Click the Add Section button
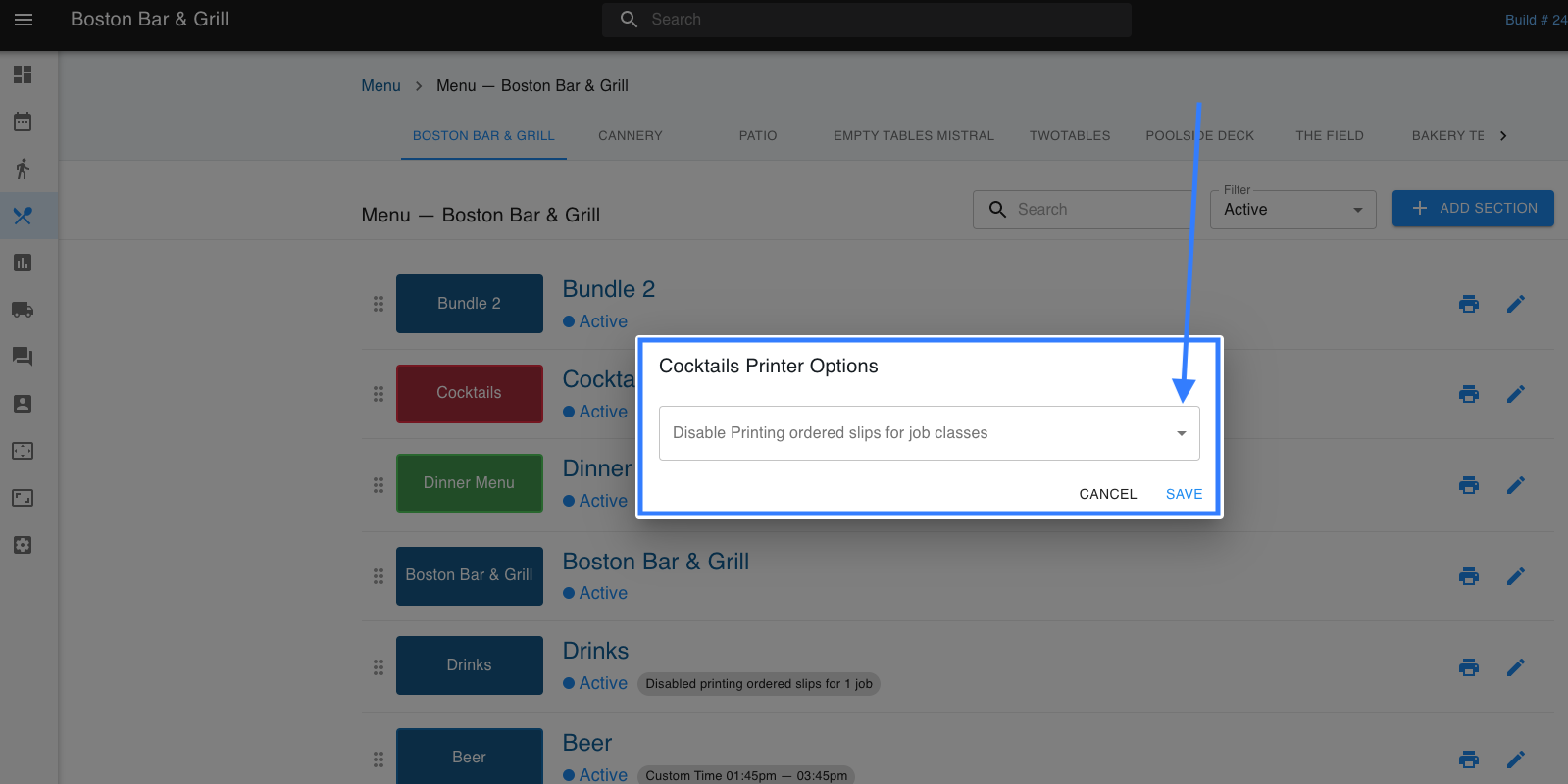The image size is (1568, 784). pyautogui.click(x=1472, y=209)
